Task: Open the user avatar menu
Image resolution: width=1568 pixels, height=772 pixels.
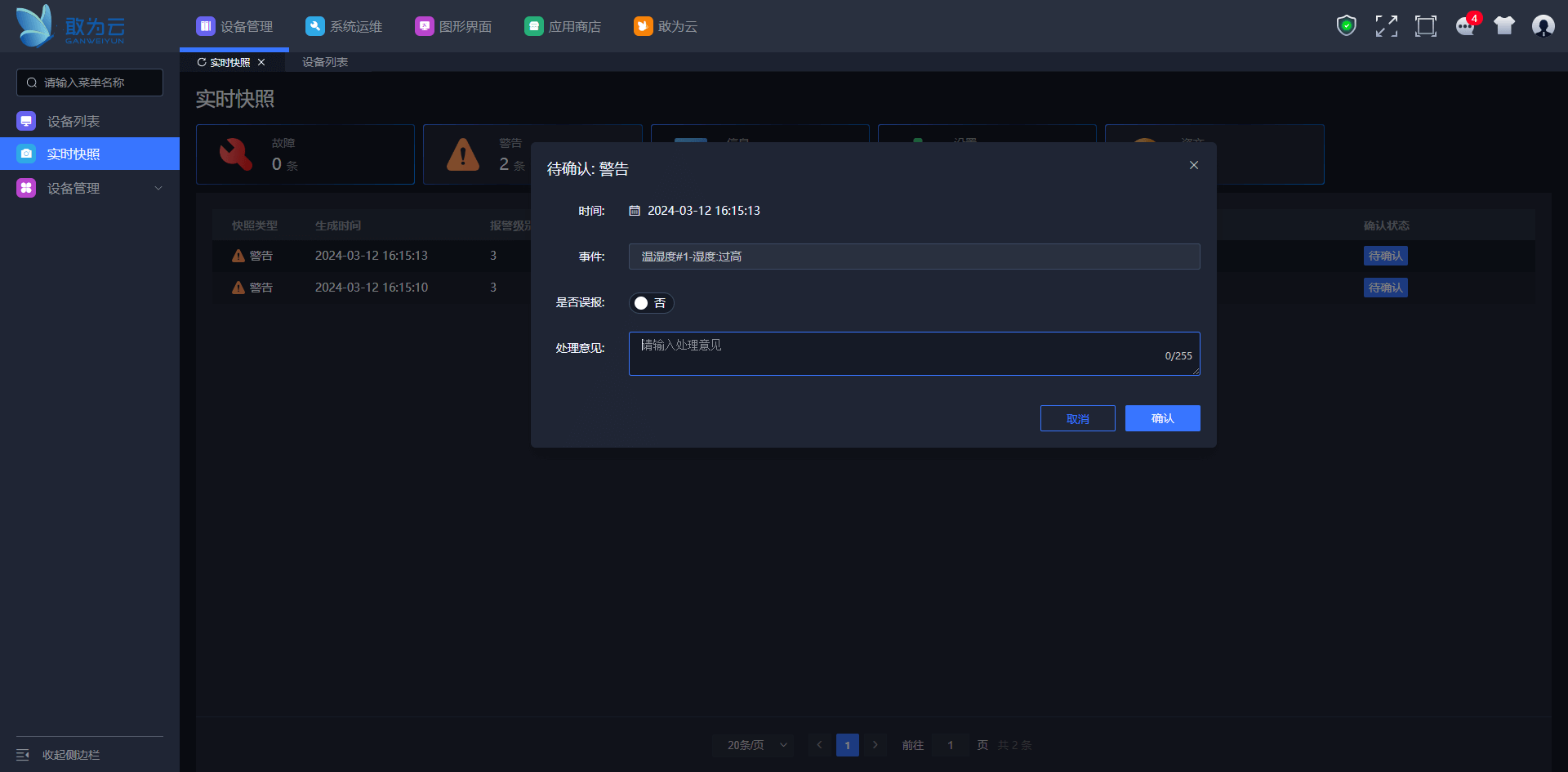Action: click(x=1543, y=26)
